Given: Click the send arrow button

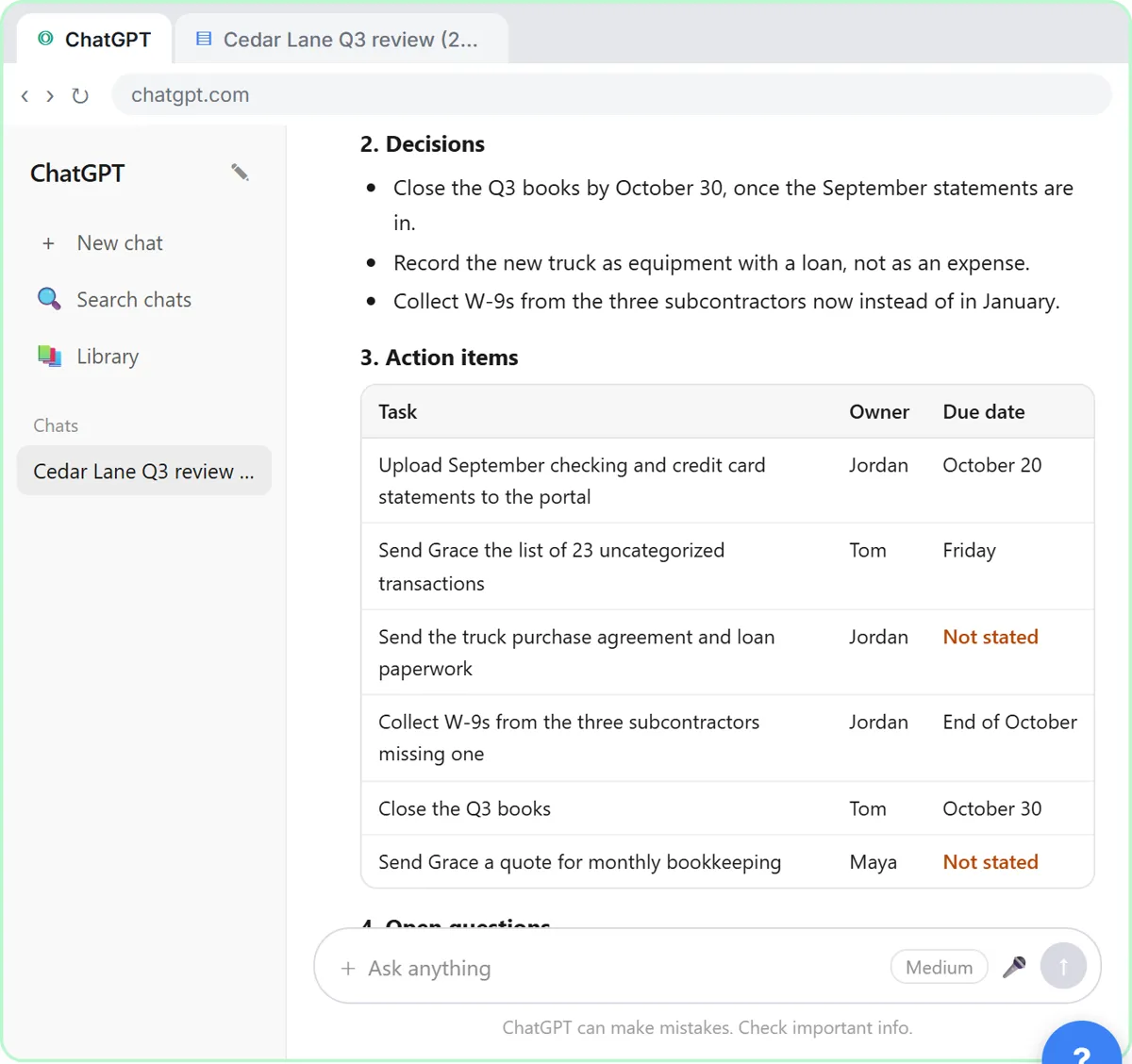Looking at the screenshot, I should [x=1063, y=966].
